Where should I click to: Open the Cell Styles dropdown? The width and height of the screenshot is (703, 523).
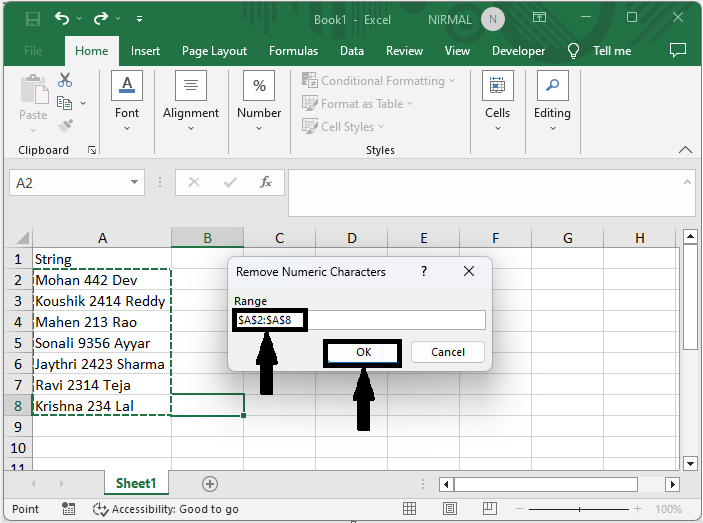pyautogui.click(x=347, y=127)
